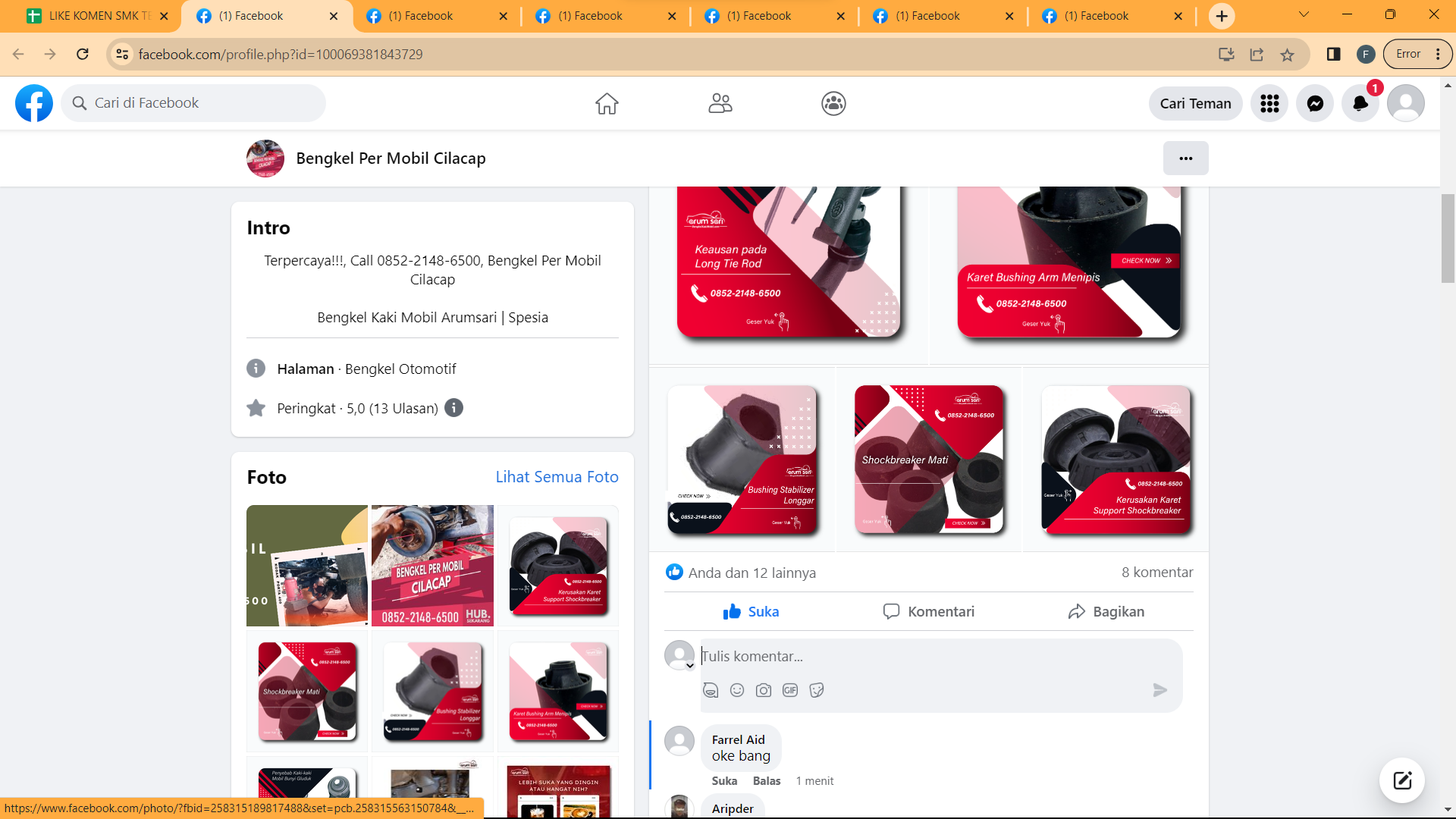Bookmark this page with star icon
Viewport: 1456px width, 819px height.
click(1287, 55)
